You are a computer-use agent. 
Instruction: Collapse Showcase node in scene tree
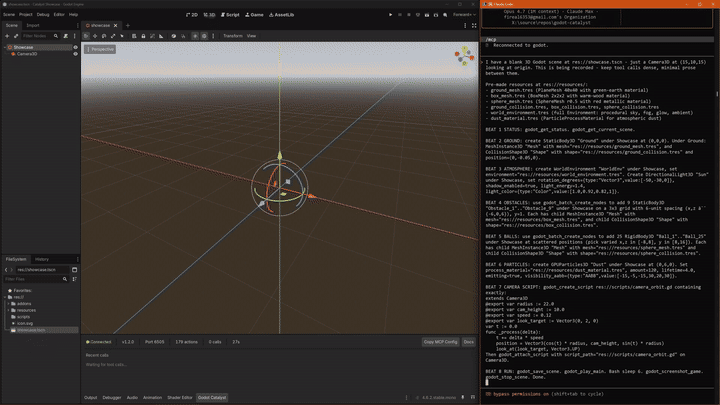(5, 47)
